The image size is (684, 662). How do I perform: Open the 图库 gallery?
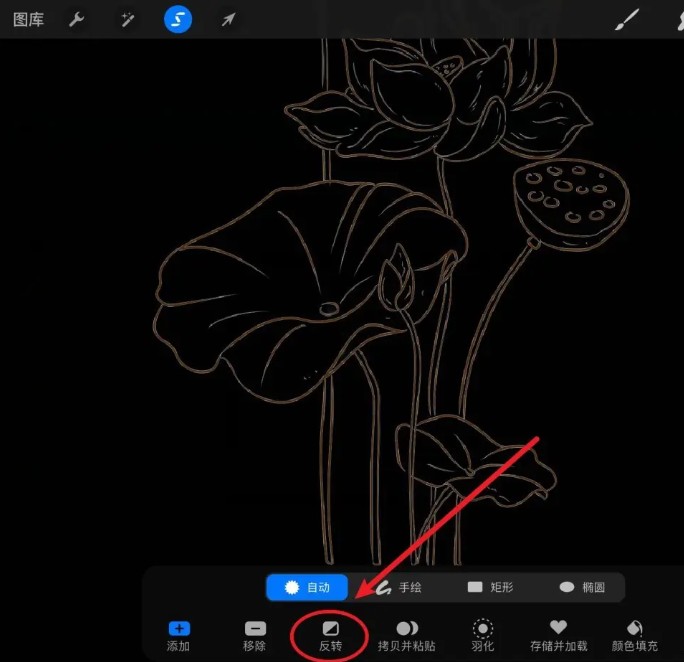click(x=28, y=20)
